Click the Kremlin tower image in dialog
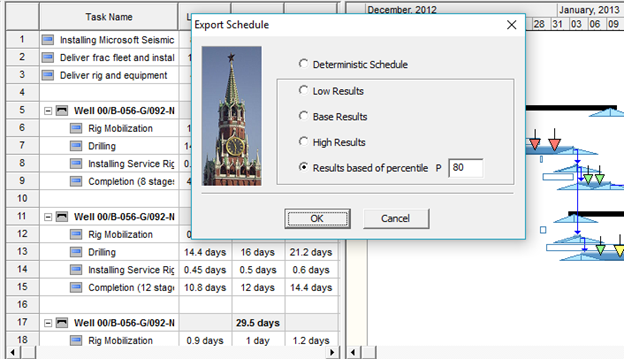 232,116
